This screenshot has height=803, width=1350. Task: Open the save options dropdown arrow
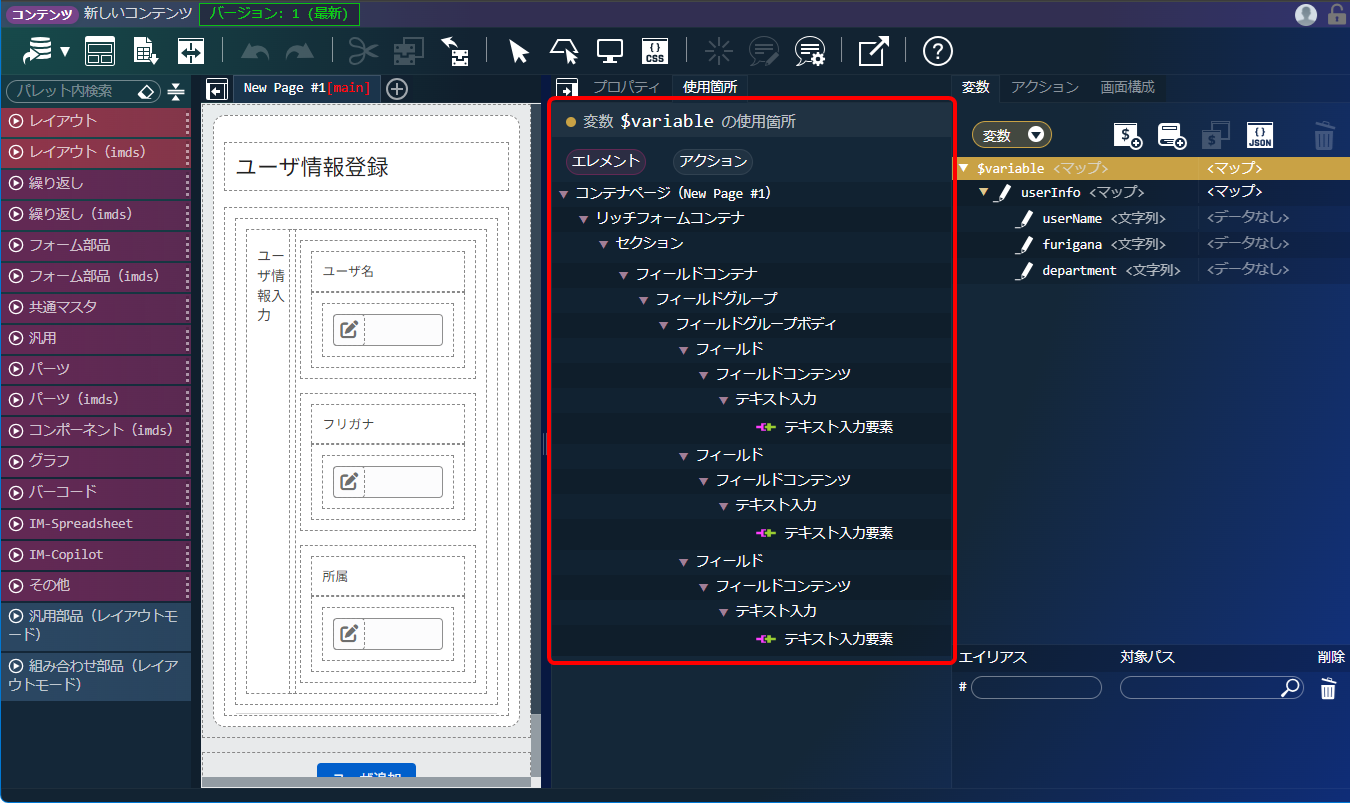[65, 52]
